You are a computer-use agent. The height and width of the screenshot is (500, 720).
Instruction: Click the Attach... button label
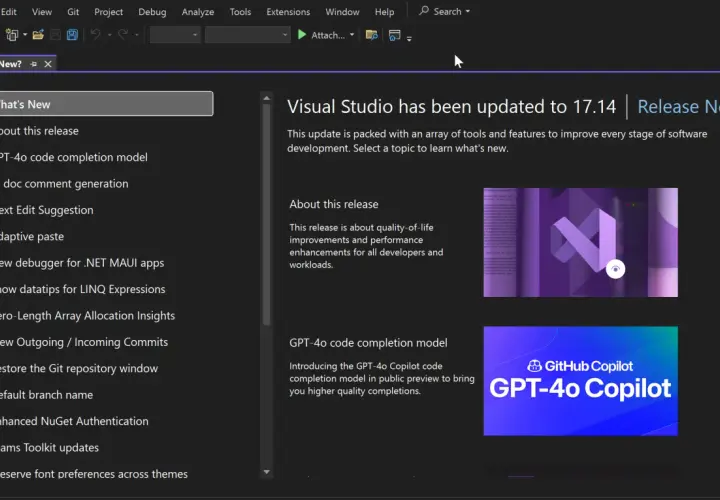point(328,35)
